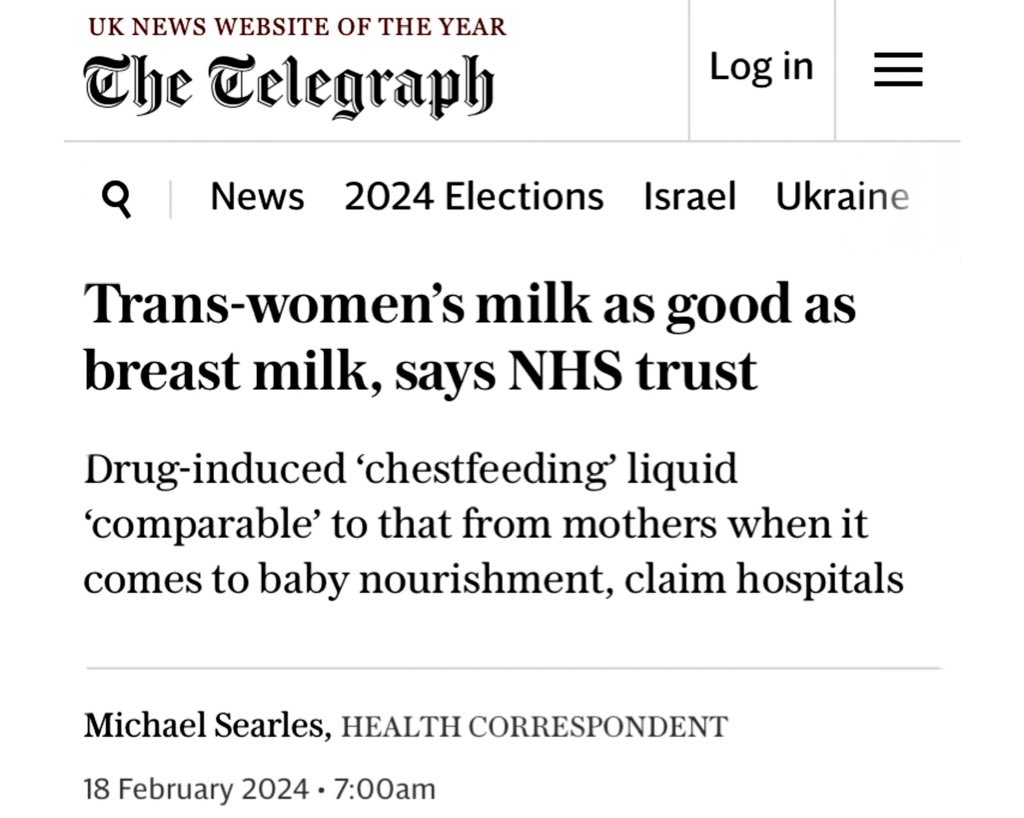Go to the News section
This screenshot has height=818, width=1024.
pyautogui.click(x=257, y=197)
